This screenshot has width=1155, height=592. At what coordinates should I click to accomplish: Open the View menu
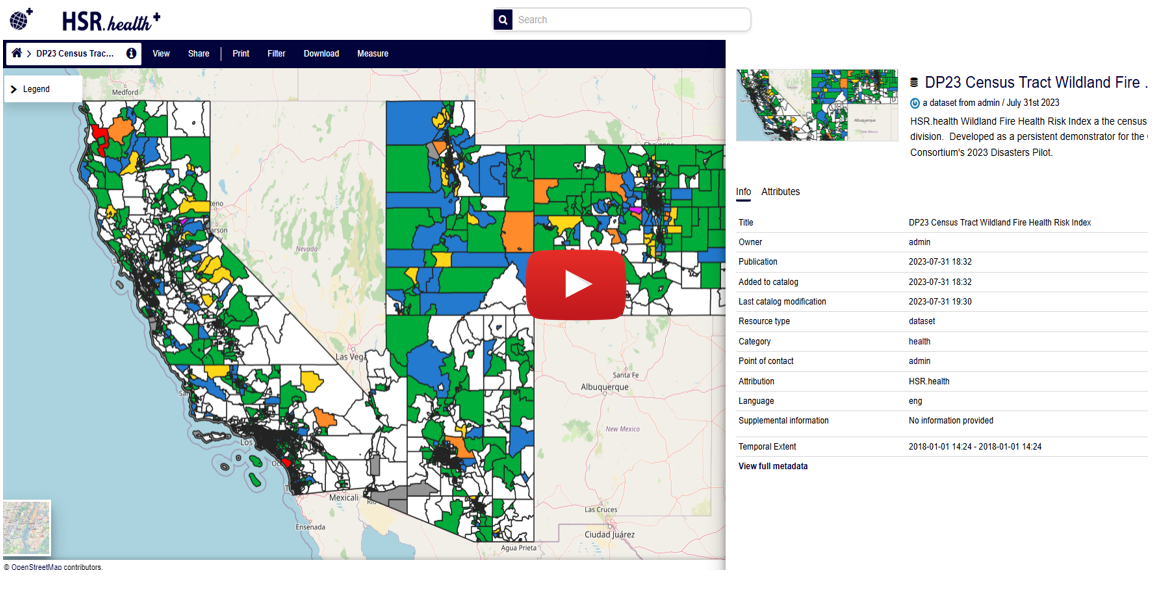160,54
